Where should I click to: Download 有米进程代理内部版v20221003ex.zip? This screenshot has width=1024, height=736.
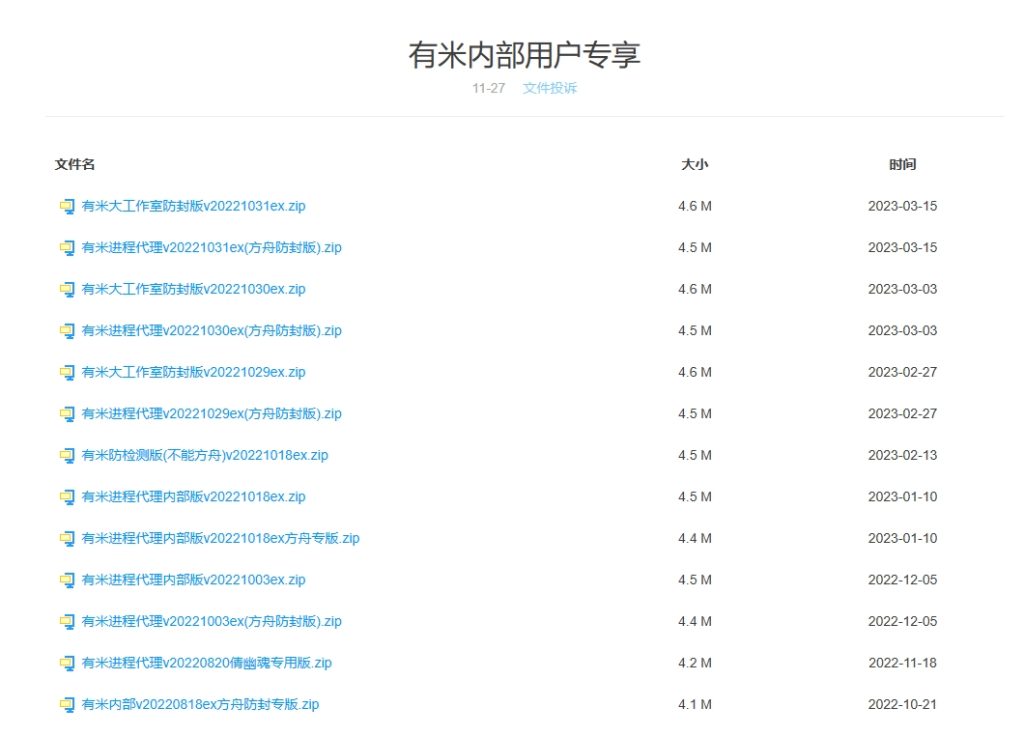(x=193, y=580)
